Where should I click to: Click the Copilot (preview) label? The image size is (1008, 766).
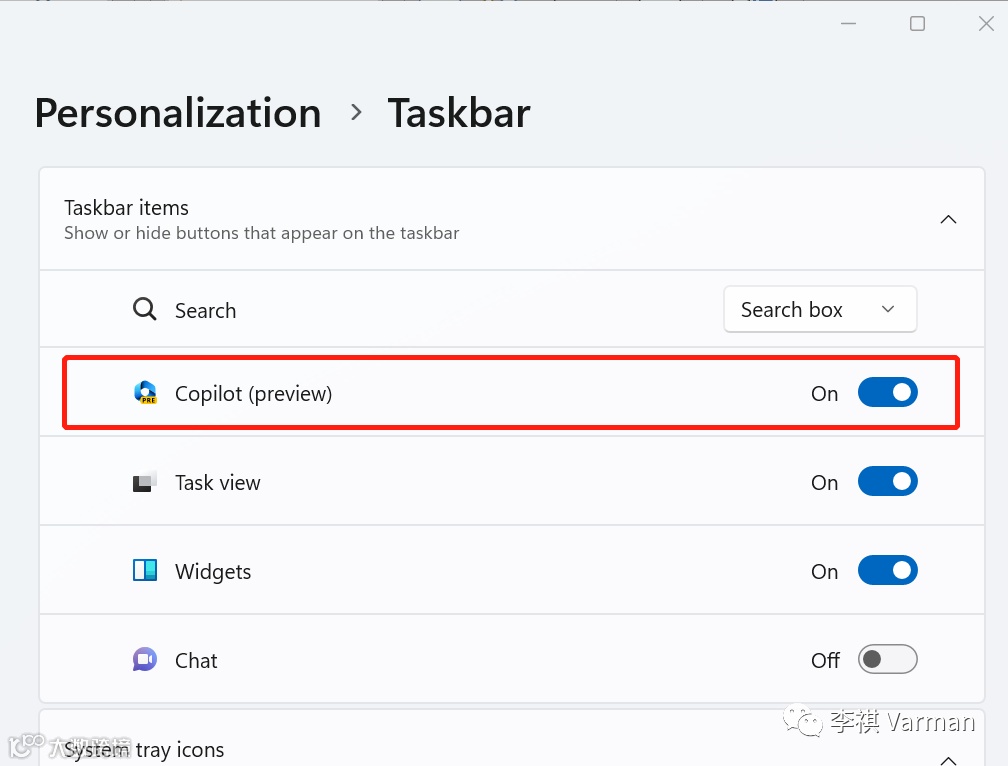(x=253, y=394)
